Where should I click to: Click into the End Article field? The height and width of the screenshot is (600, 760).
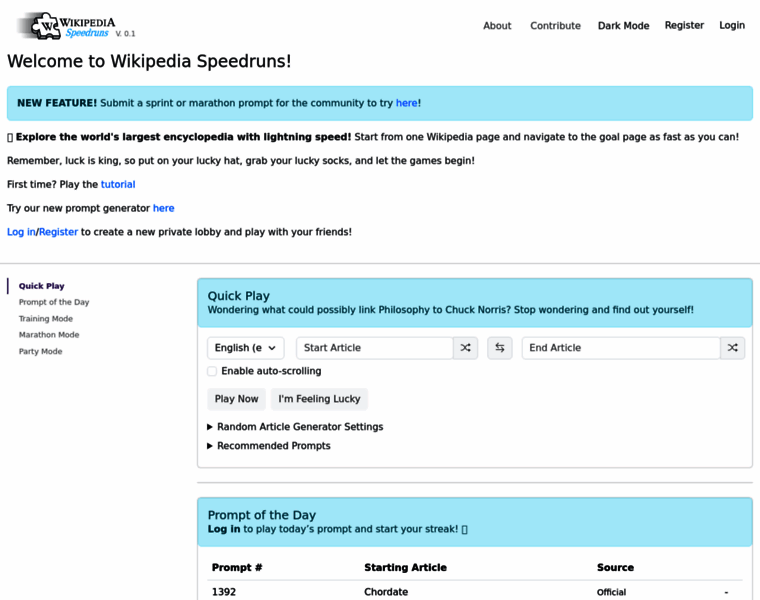pyautogui.click(x=620, y=348)
